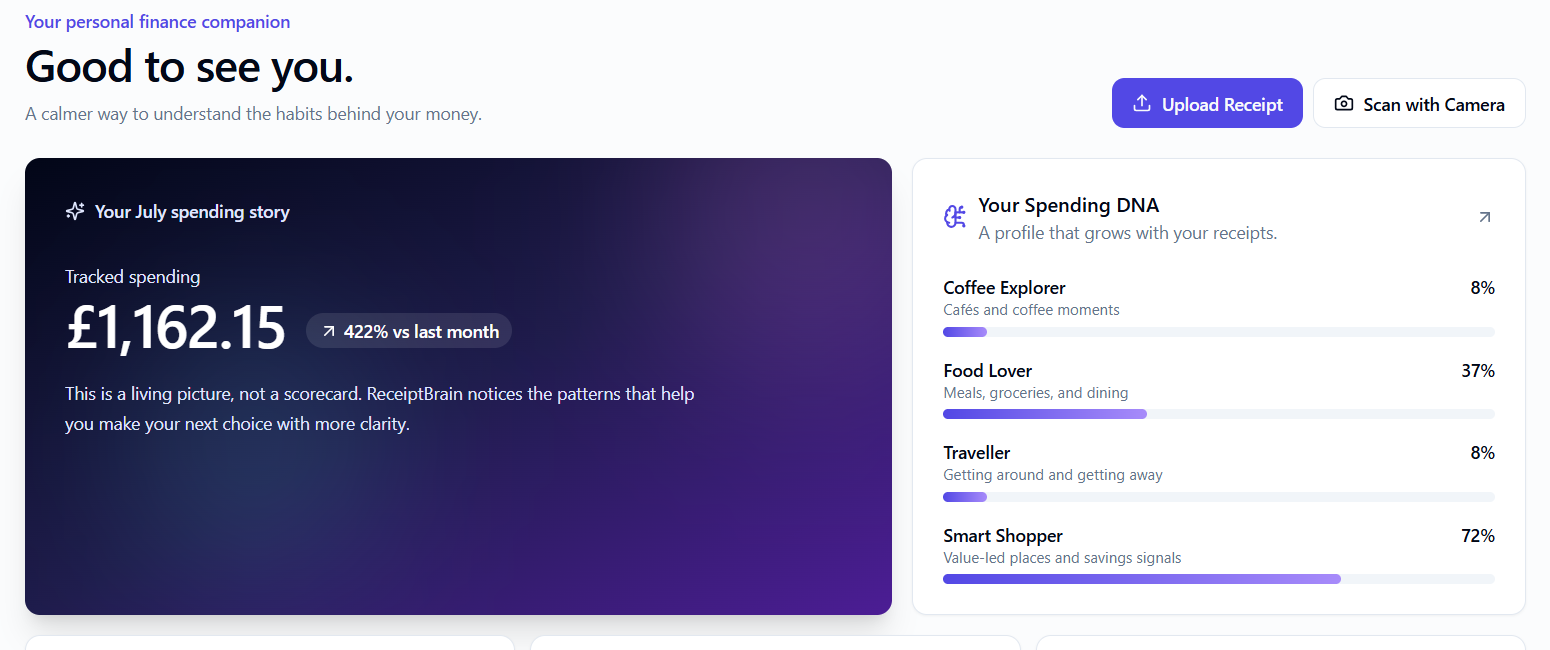
Task: Click the Traveller progress bar
Action: [x=1219, y=497]
